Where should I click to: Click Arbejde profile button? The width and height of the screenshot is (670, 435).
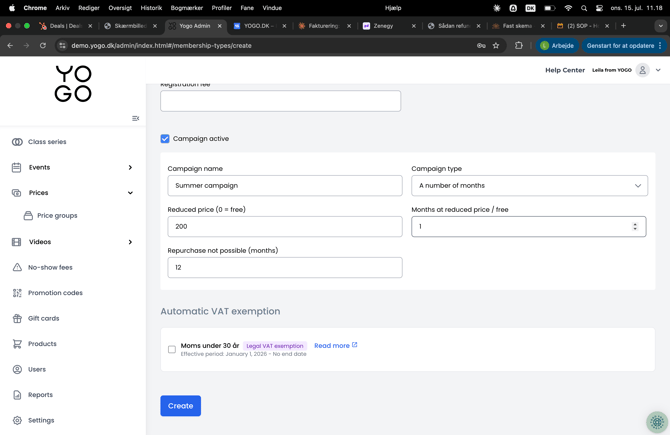(558, 46)
